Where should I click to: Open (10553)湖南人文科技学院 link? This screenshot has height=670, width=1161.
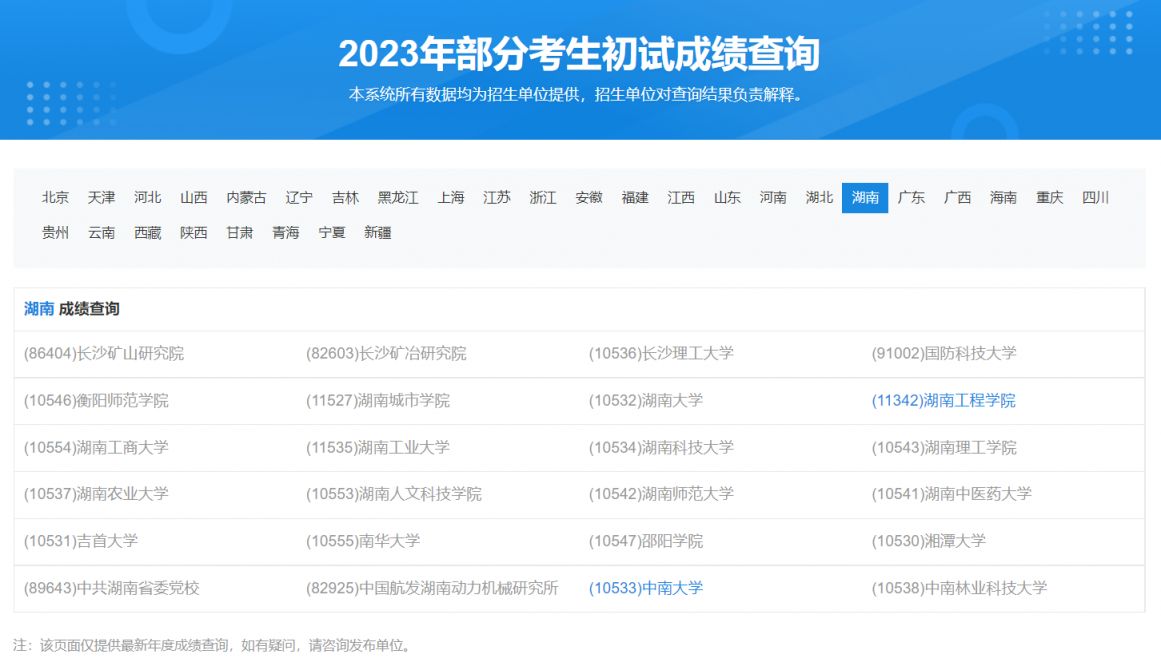pos(394,494)
